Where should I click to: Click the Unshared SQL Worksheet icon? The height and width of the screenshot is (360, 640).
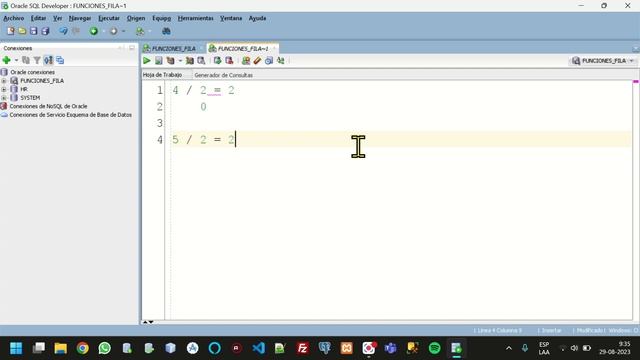tap(246, 61)
